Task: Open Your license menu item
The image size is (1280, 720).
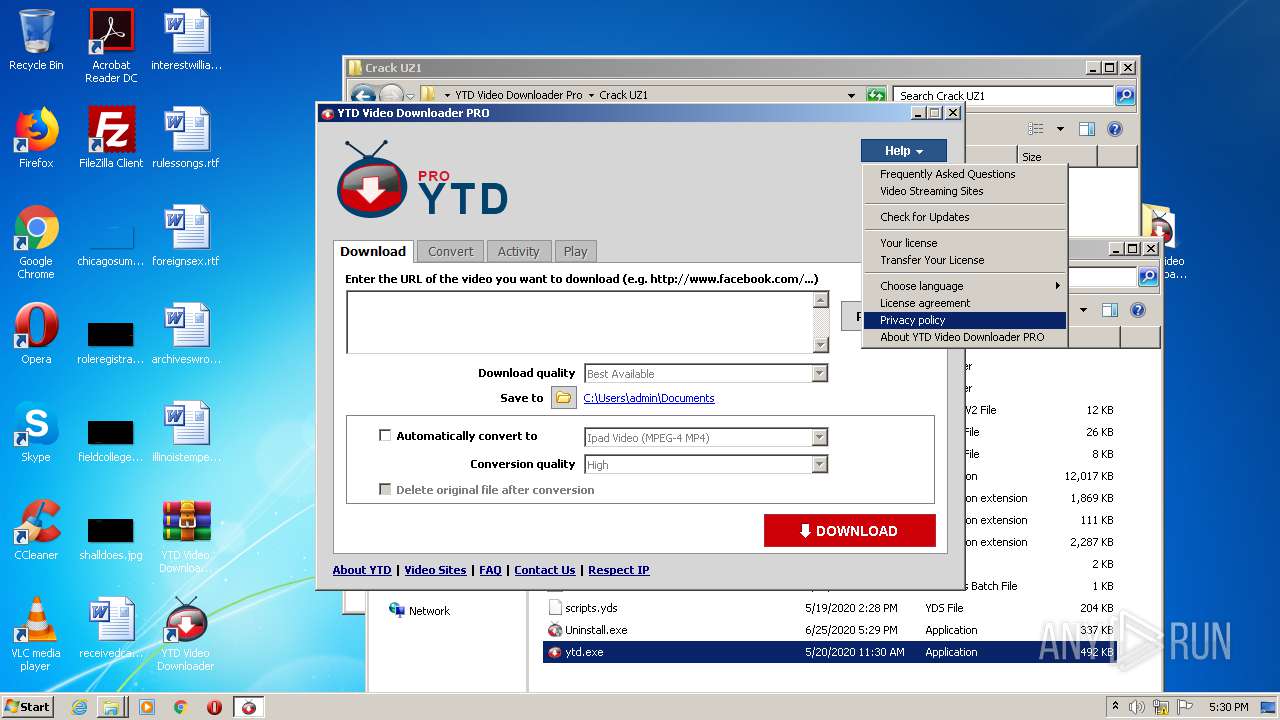Action: coord(966,243)
